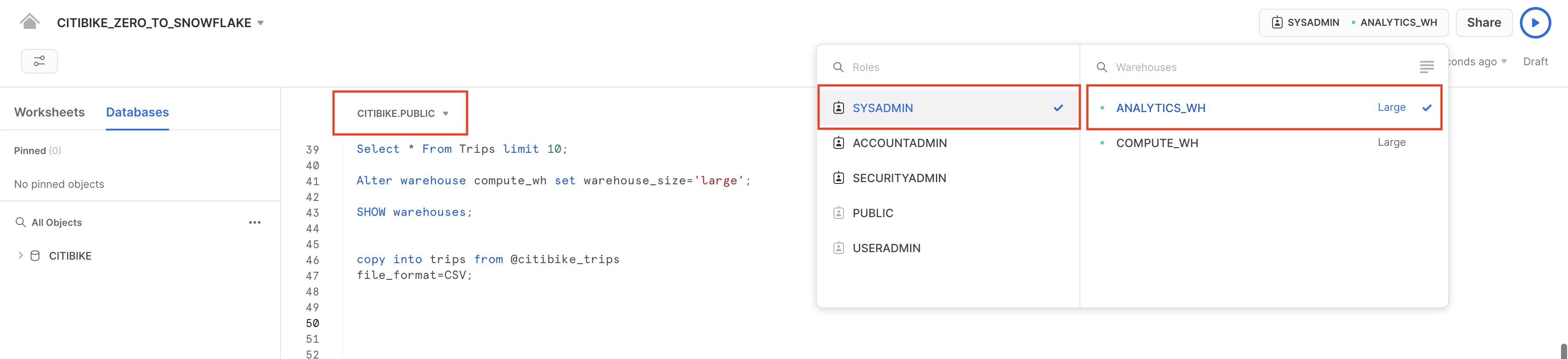Click the role icon in the top context button
Screen dimensions: 1568x359
pos(1277,22)
